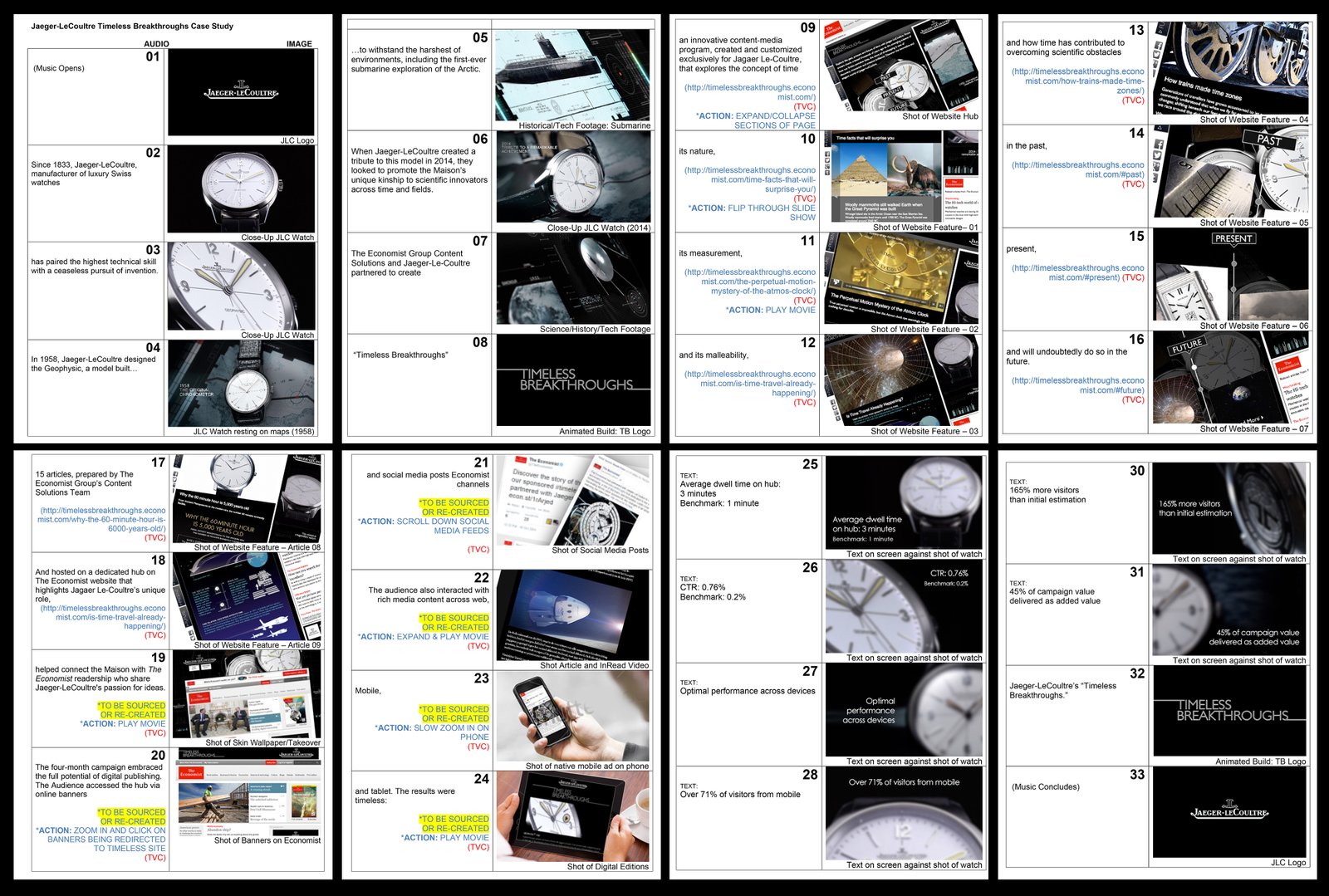Click the #past website link in frame 14
The width and height of the screenshot is (1329, 896).
tap(1077, 169)
